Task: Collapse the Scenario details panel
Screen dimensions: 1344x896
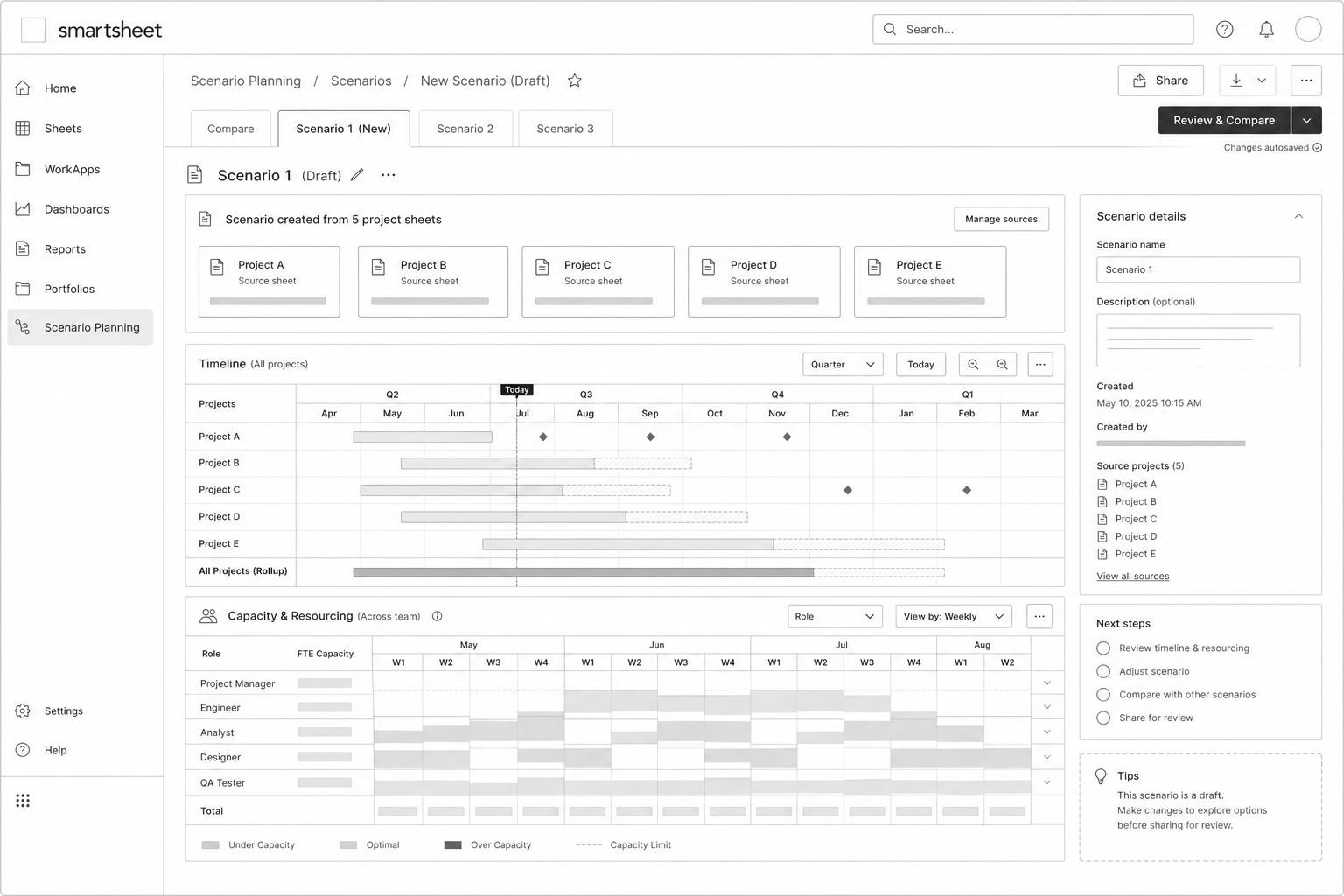Action: 1298,216
